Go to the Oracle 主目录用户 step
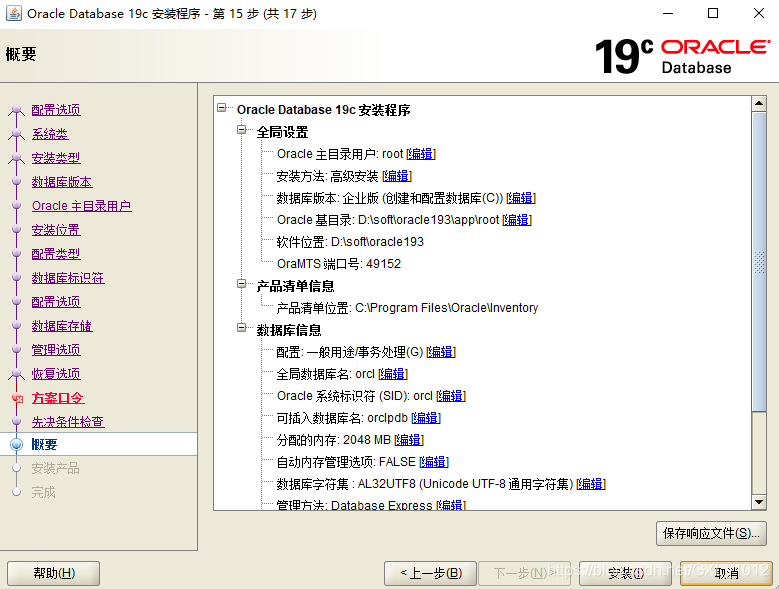Viewport: 779px width, 589px height. click(x=81, y=206)
